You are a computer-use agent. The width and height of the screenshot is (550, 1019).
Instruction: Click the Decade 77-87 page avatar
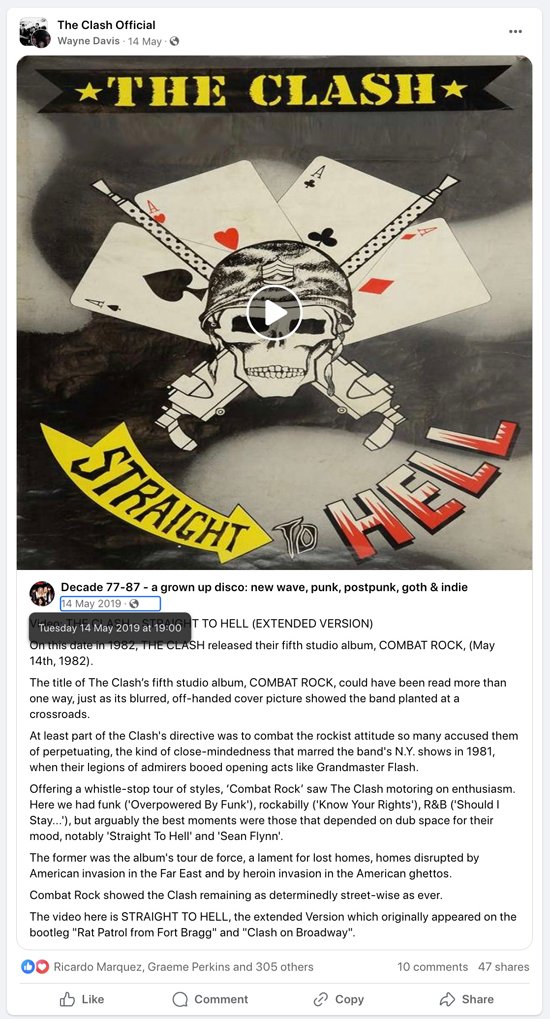click(x=42, y=593)
